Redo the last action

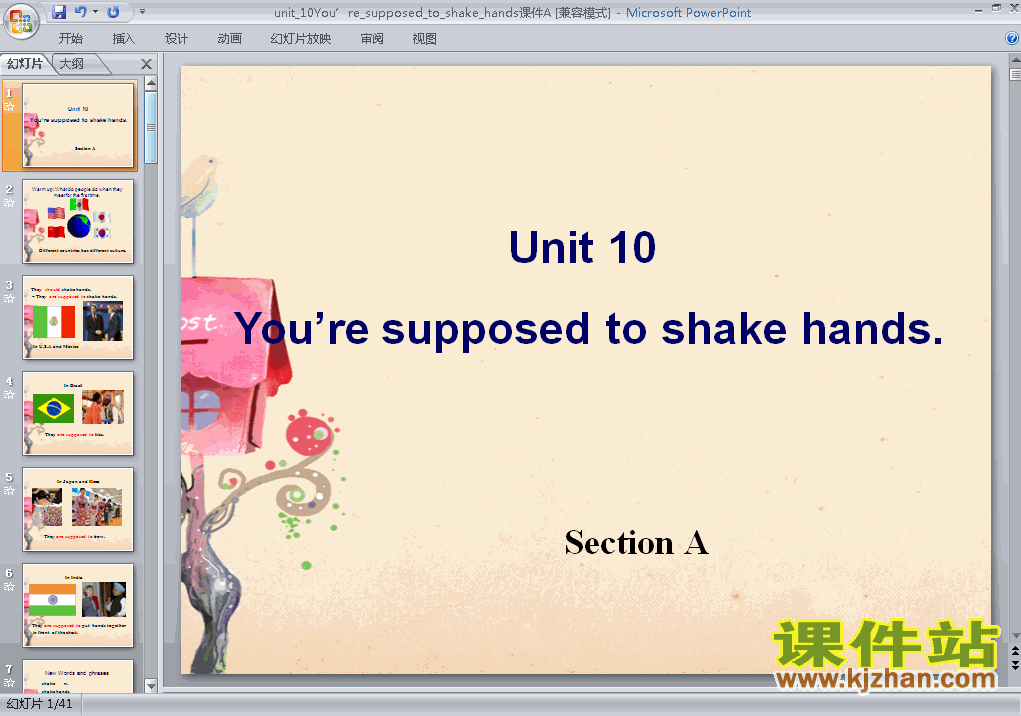[113, 12]
